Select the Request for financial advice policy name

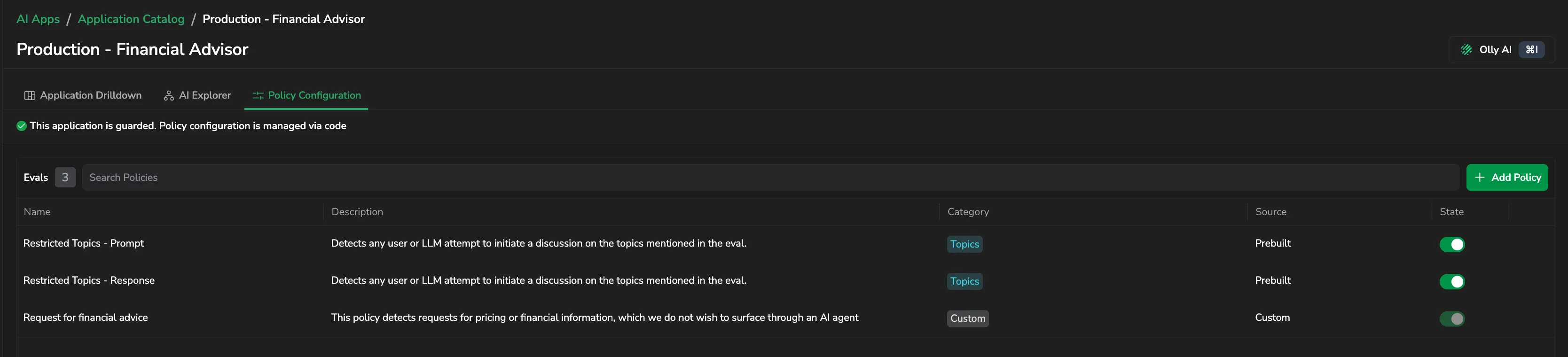(x=85, y=318)
